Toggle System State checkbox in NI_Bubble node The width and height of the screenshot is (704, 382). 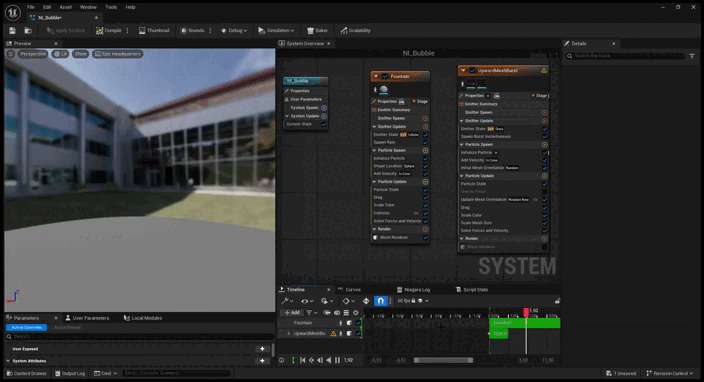click(x=324, y=124)
